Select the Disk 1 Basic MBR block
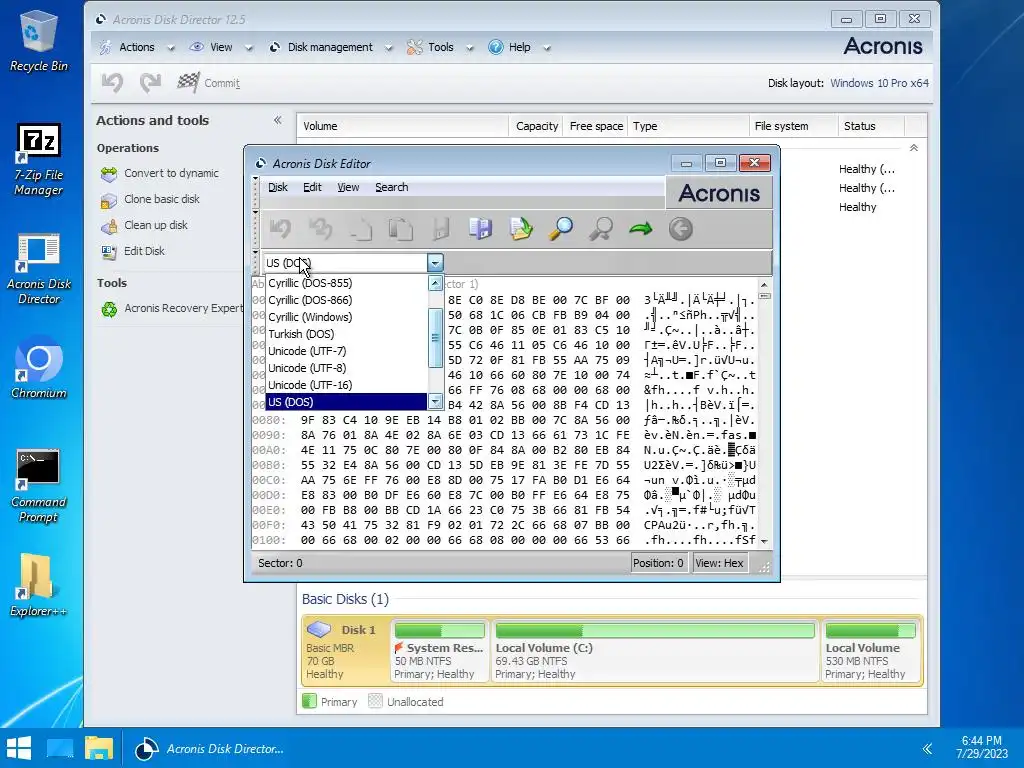 click(345, 650)
